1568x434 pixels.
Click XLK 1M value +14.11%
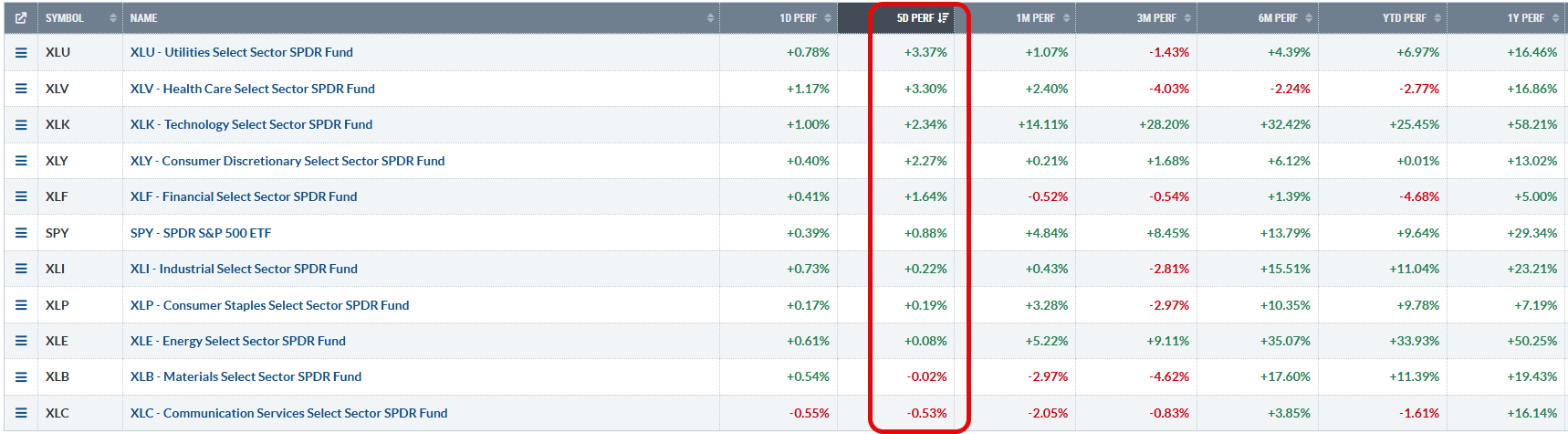(x=1043, y=124)
